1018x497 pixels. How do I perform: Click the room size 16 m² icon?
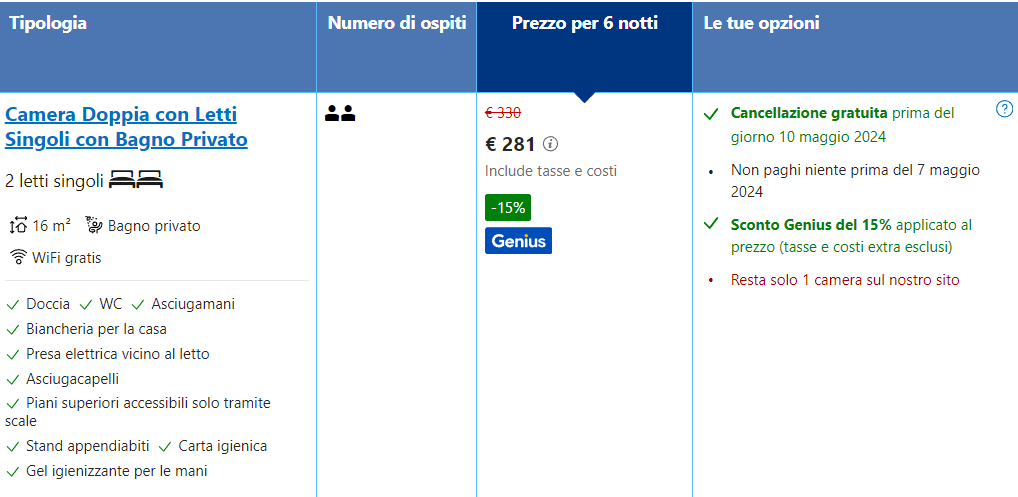(18, 226)
